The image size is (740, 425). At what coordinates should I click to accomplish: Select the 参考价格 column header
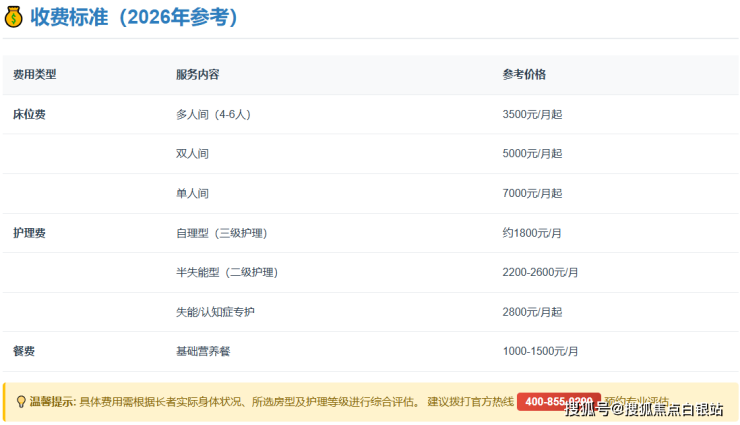tap(524, 75)
